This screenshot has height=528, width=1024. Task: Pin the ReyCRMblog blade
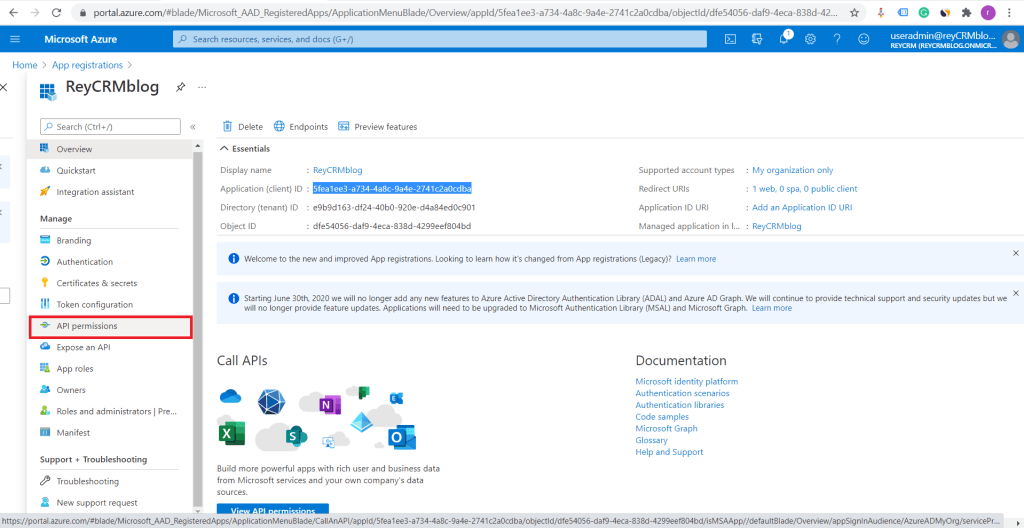tap(181, 87)
